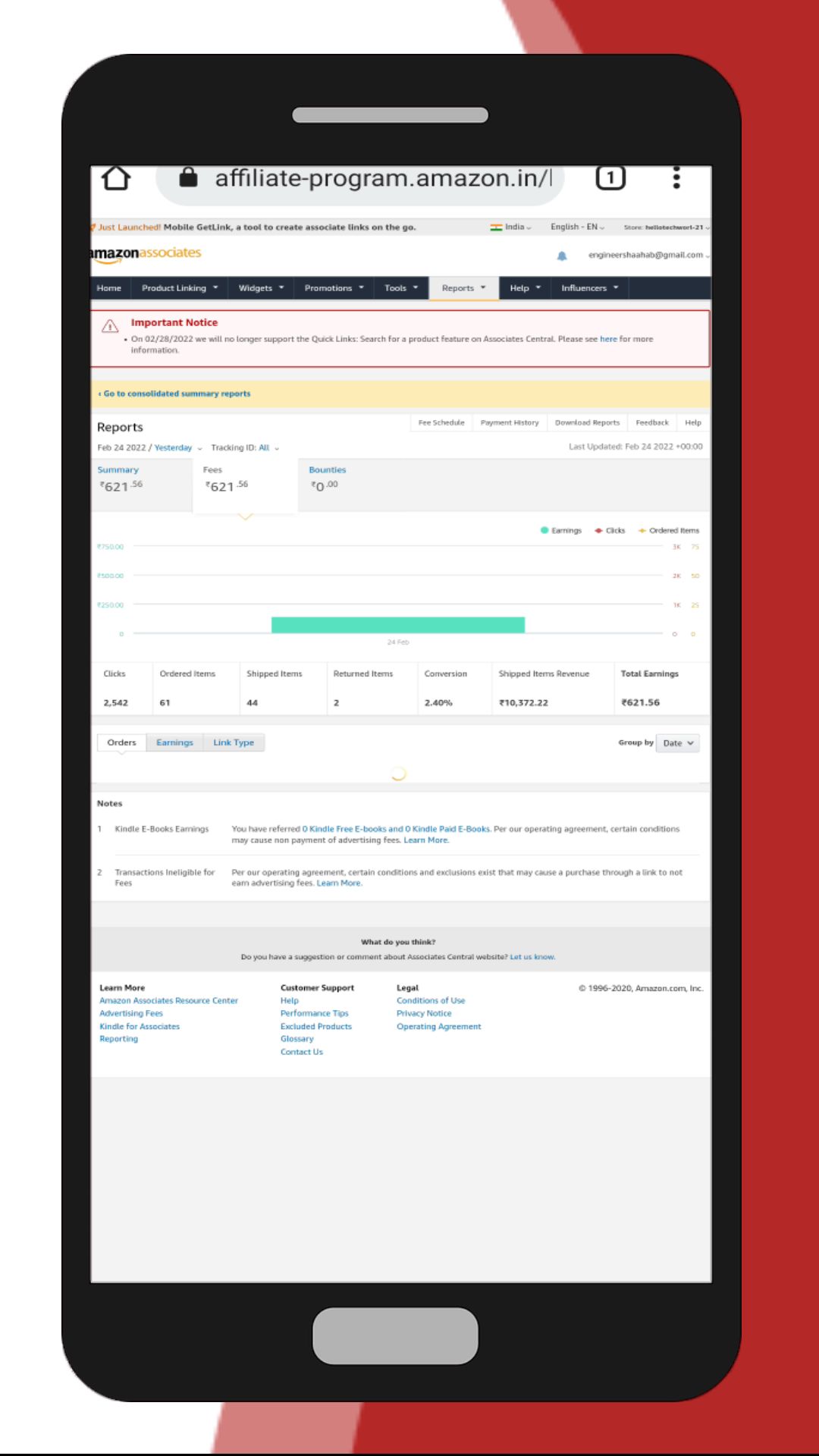This screenshot has height=1456, width=819.
Task: Open Kindle for Associates footer link
Action: pyautogui.click(x=140, y=1027)
